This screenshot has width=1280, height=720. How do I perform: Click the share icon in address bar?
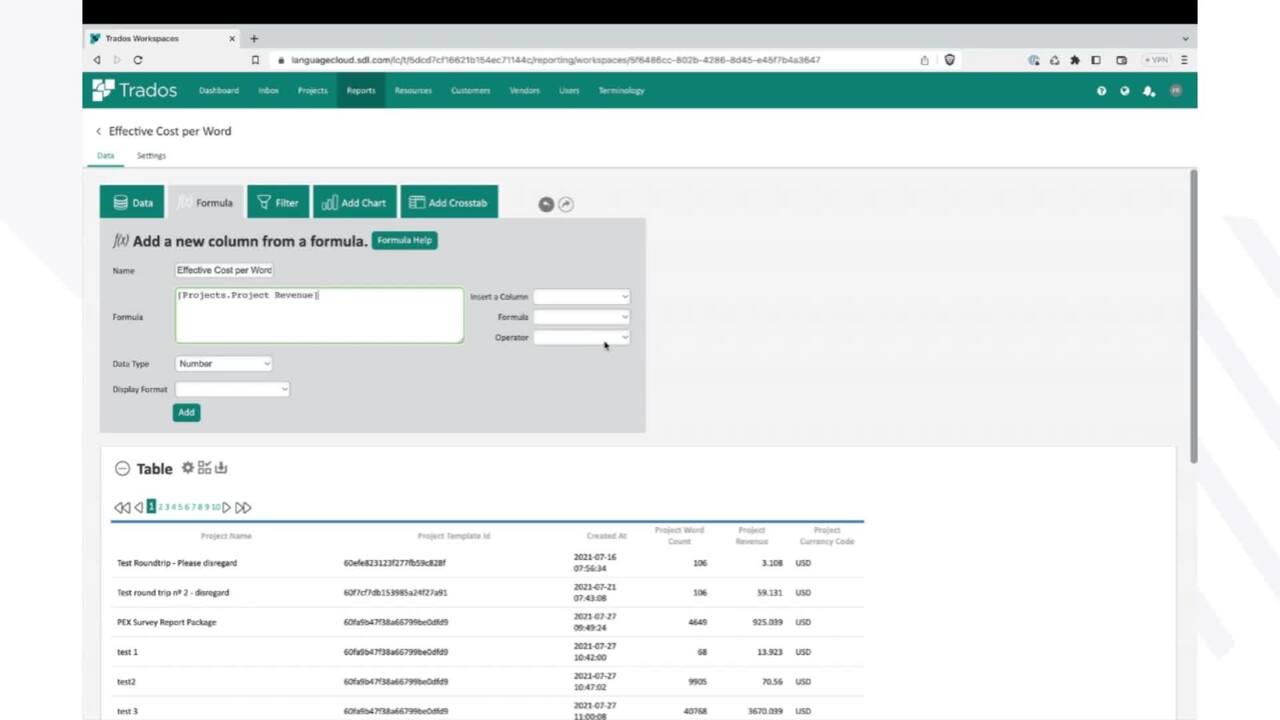(924, 60)
